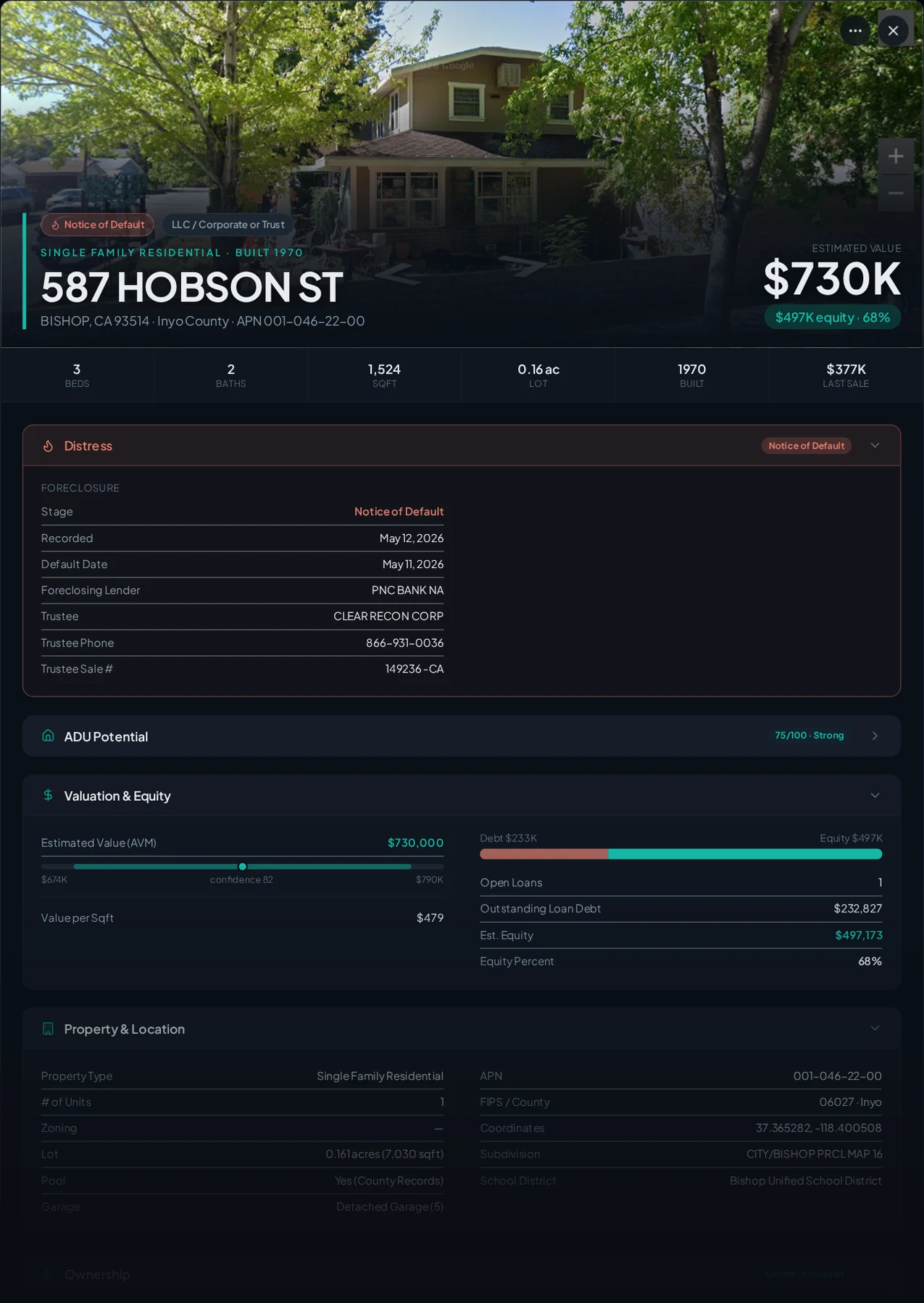Click the Bishop Unified School District value
Screen dimensions: 924x1303
point(805,1181)
